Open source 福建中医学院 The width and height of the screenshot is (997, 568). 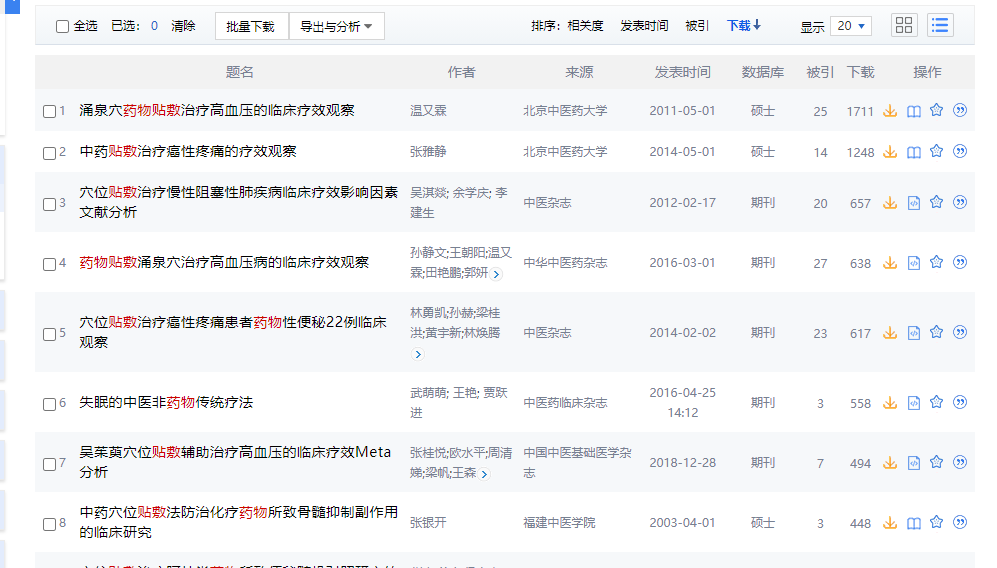(559, 523)
